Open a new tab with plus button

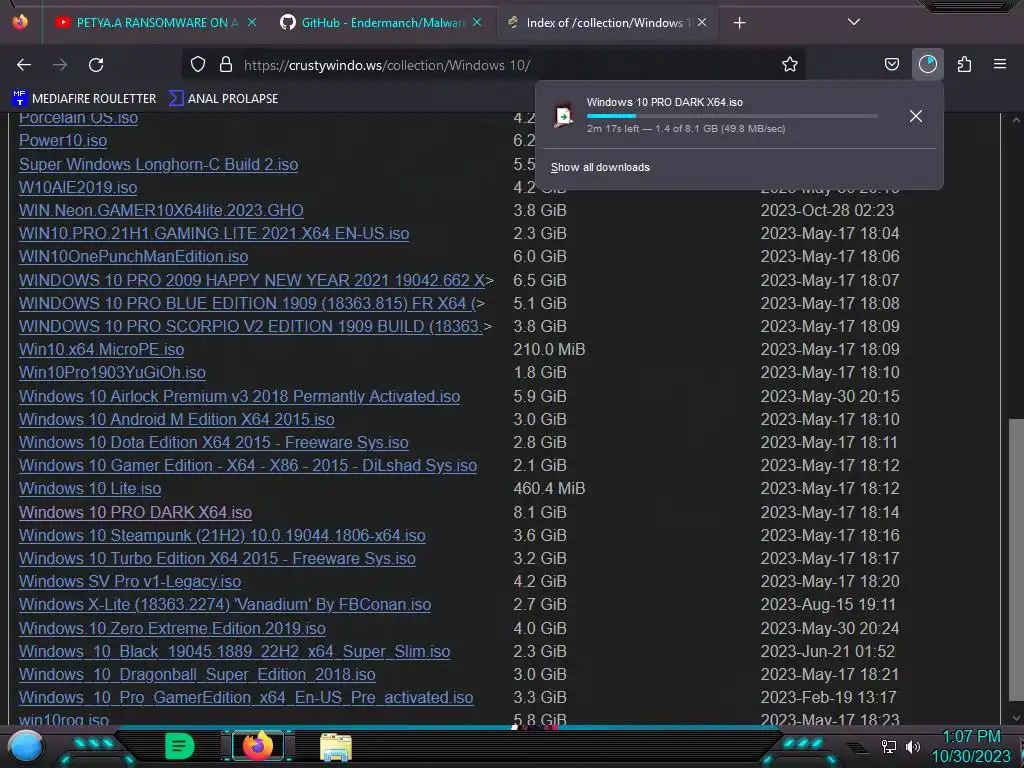739,23
